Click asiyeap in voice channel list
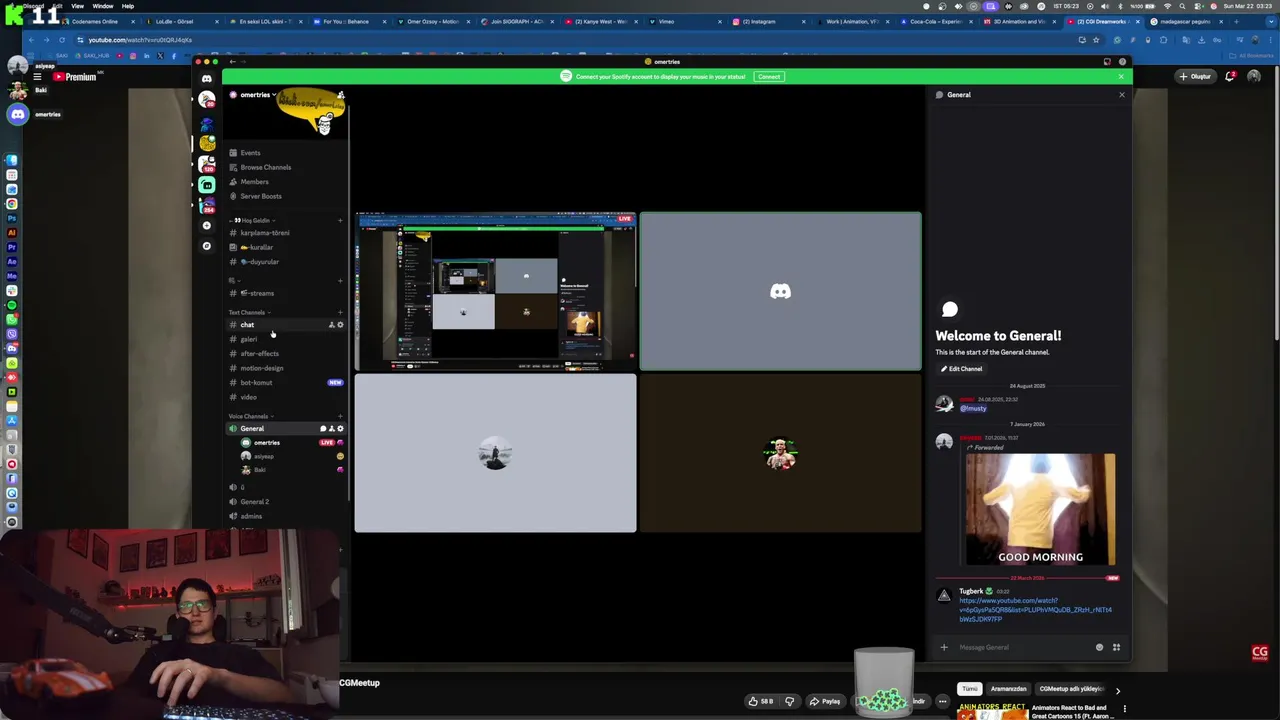This screenshot has height=720, width=1280. [264, 456]
